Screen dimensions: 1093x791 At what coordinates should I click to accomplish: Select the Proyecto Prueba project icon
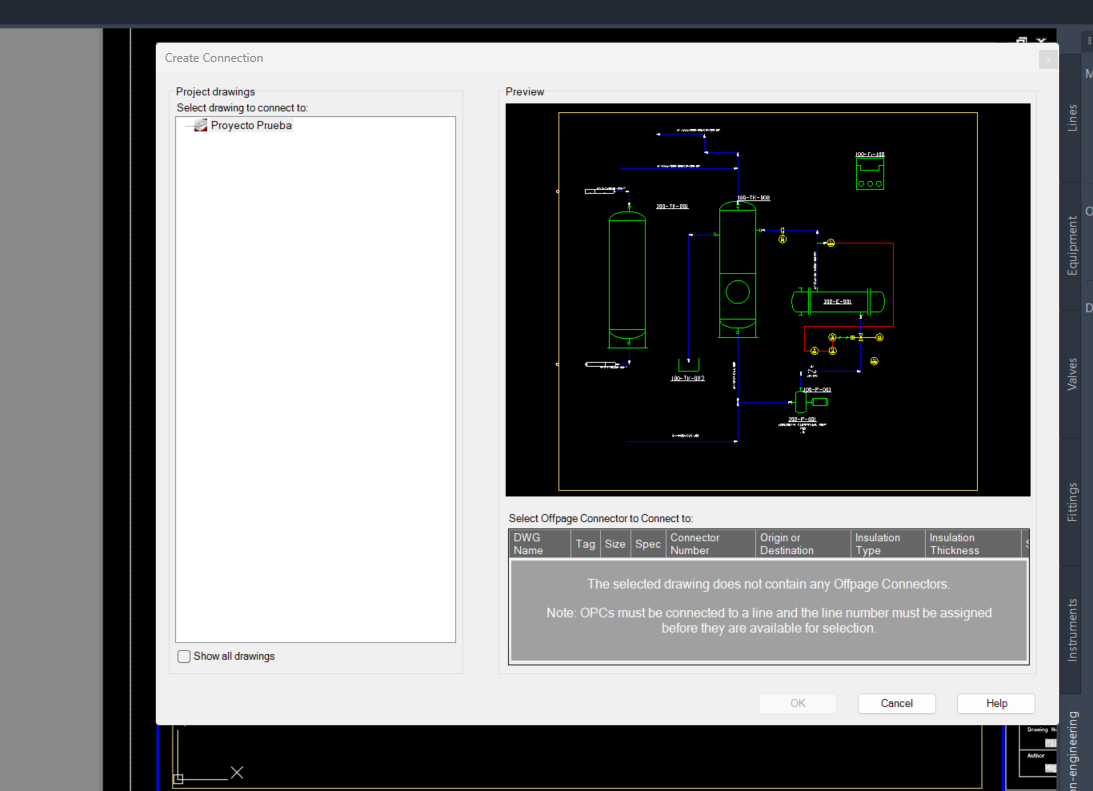[201, 125]
